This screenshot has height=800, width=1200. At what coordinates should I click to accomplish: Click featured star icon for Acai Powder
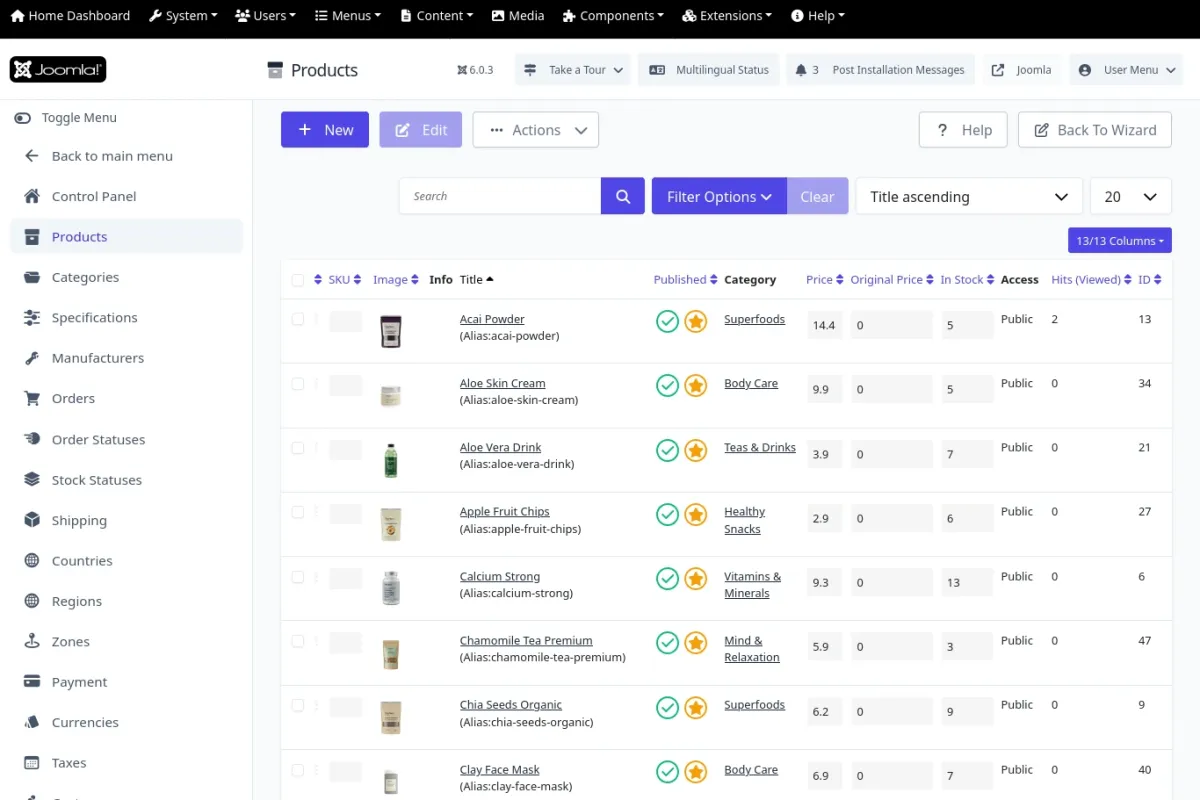click(x=696, y=321)
